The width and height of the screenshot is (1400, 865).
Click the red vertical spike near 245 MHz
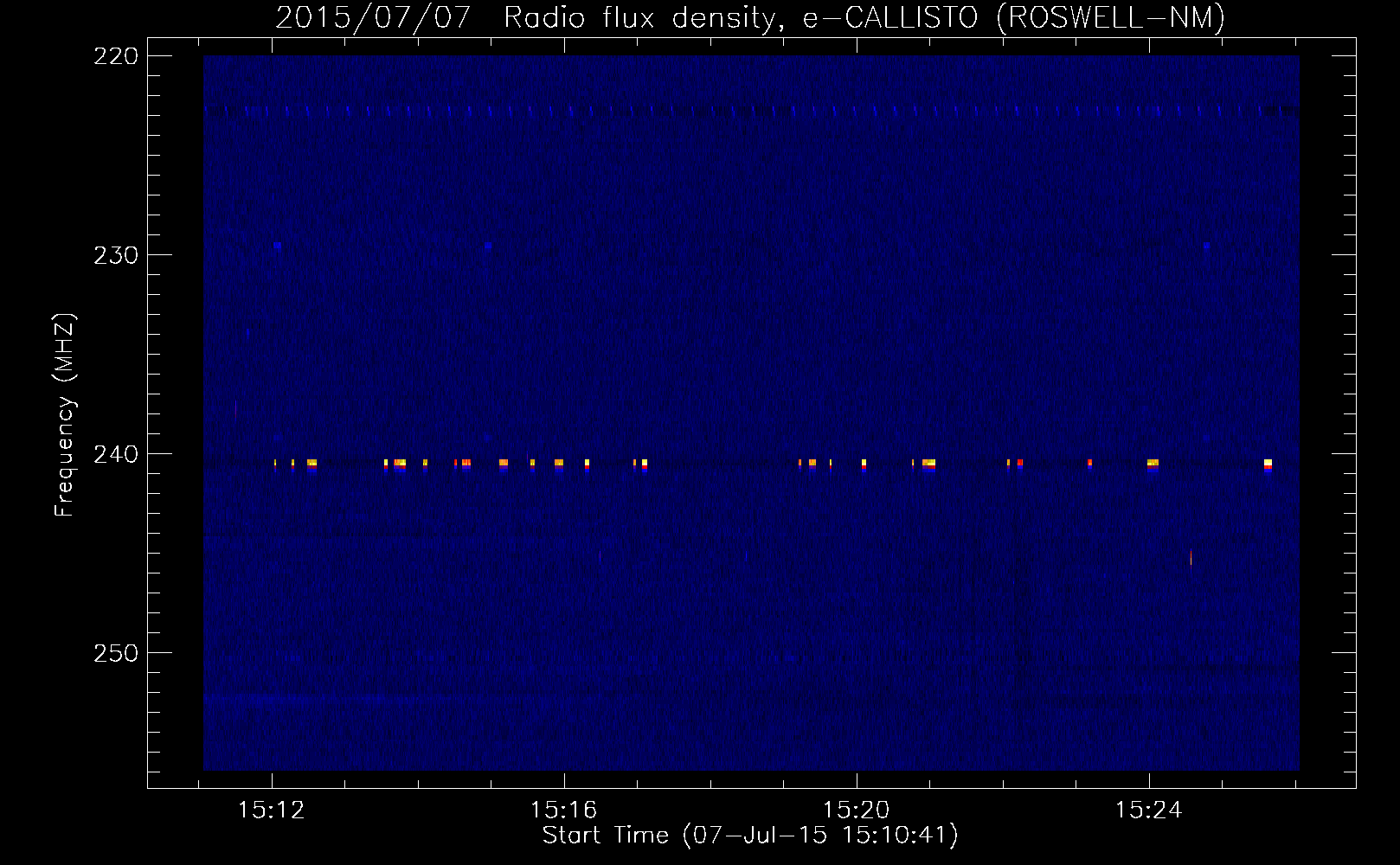1191,557
